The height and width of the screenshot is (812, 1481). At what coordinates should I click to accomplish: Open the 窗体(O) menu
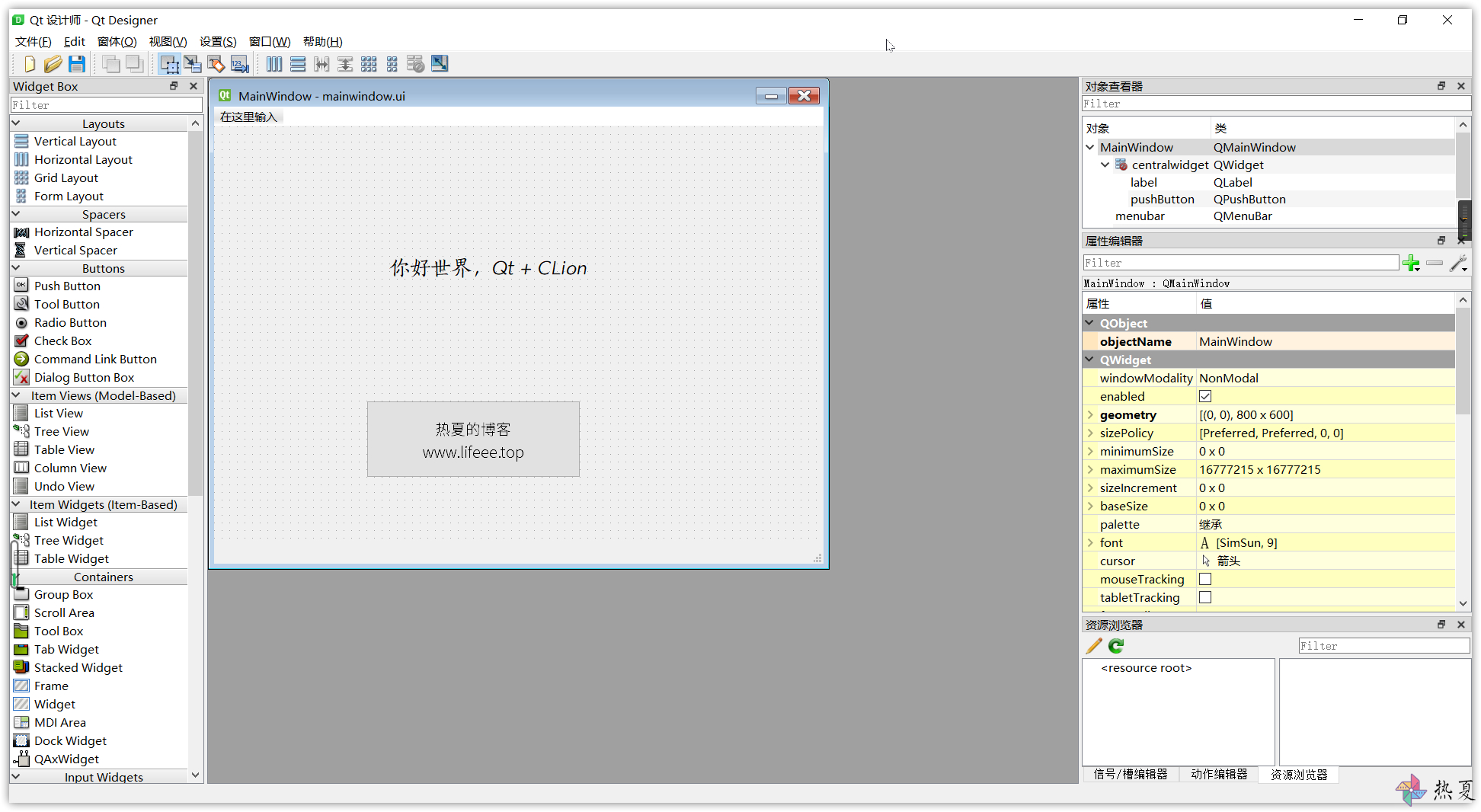[x=117, y=42]
